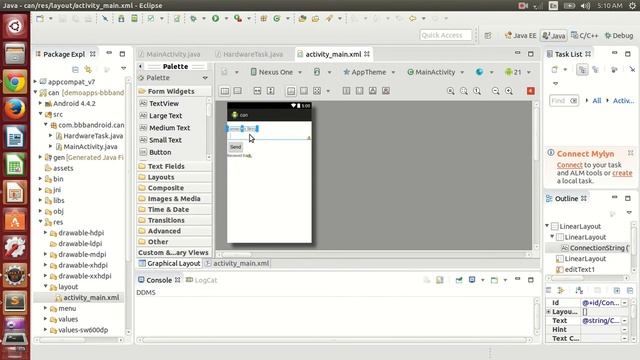The image size is (640, 360).
Task: Click the Clear All Weights icon
Action: [x=386, y=91]
